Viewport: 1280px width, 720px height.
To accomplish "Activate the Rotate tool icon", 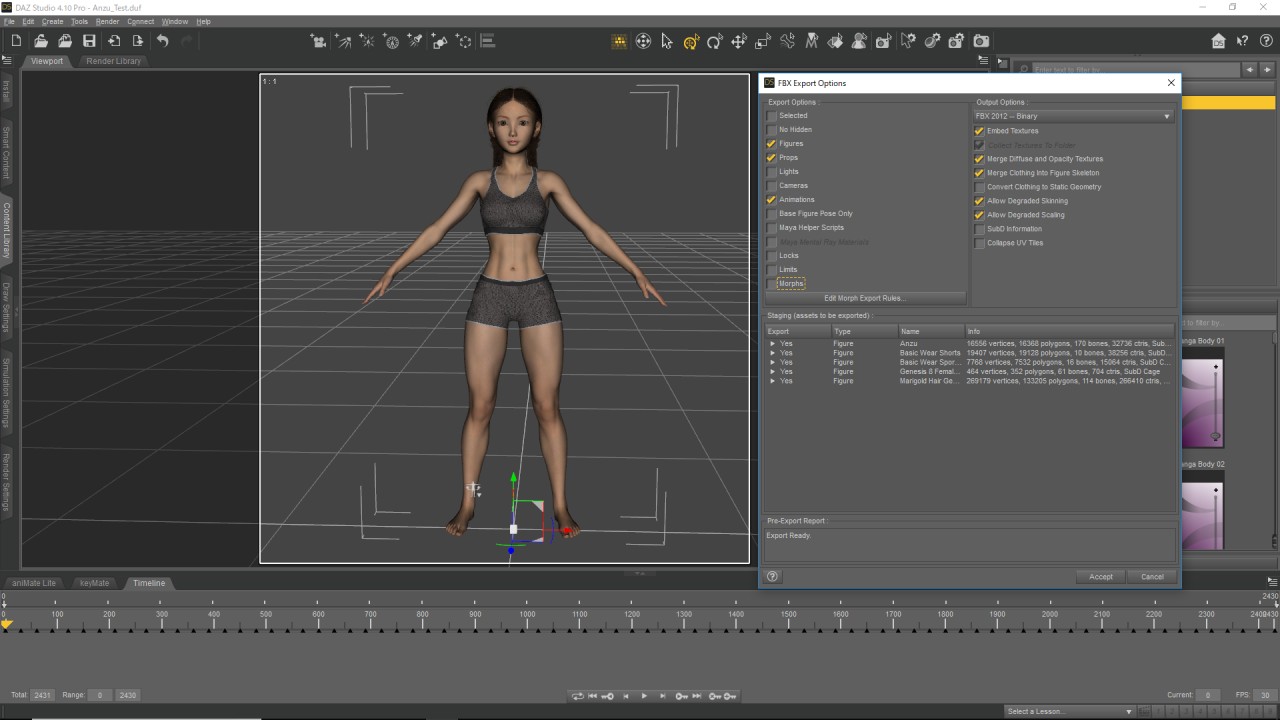I will [715, 41].
